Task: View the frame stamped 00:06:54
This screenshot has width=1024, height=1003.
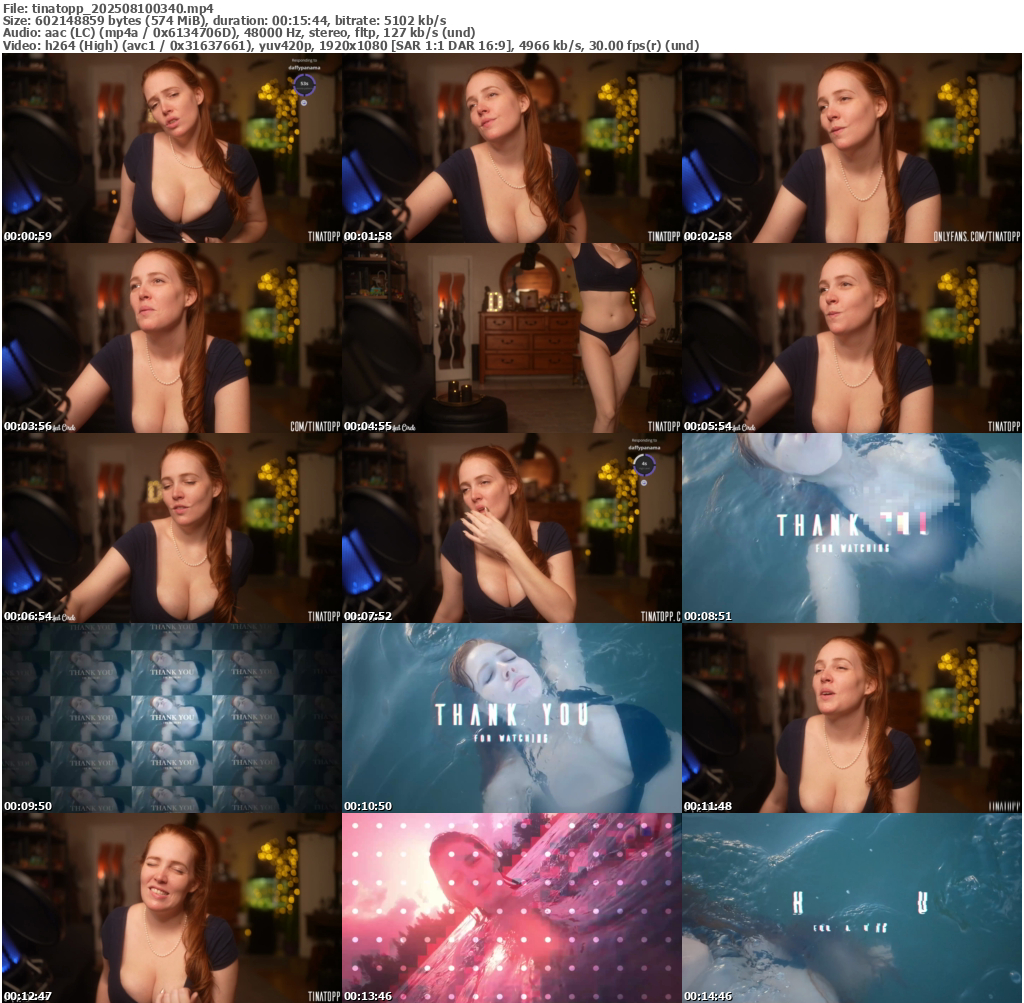Action: click(172, 528)
